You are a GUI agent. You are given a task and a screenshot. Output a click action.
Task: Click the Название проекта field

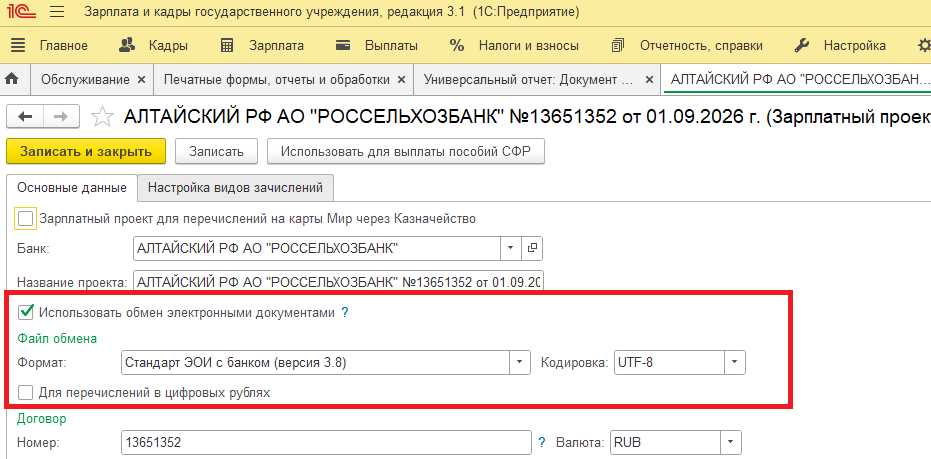tap(338, 282)
